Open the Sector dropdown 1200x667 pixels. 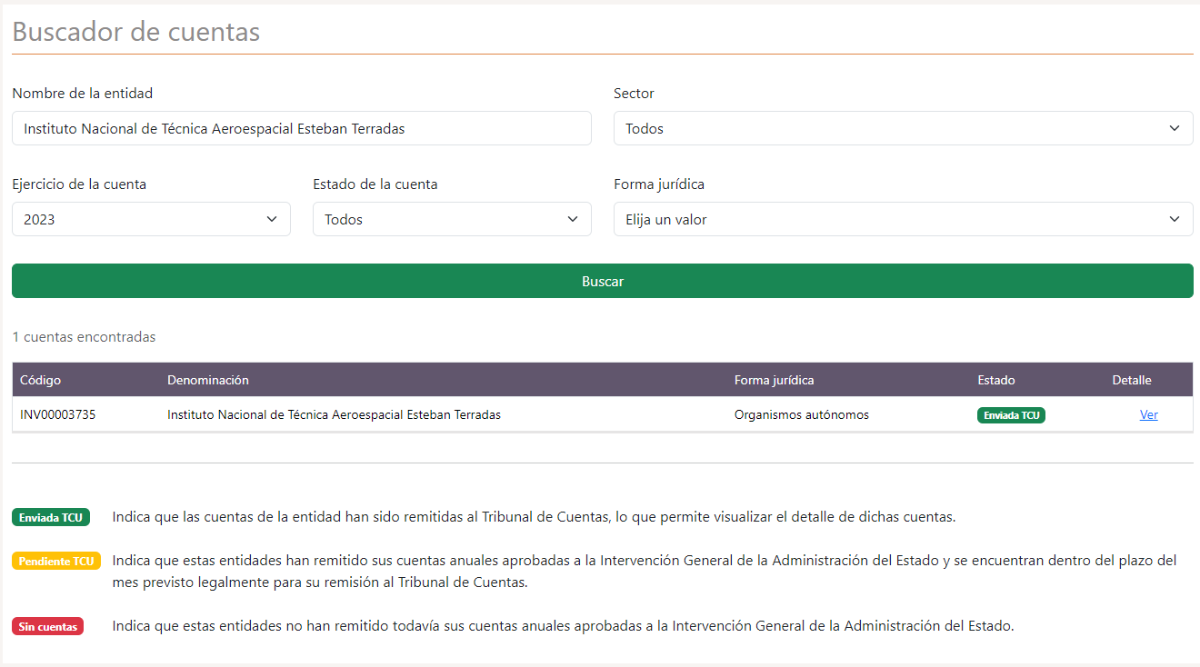click(903, 128)
